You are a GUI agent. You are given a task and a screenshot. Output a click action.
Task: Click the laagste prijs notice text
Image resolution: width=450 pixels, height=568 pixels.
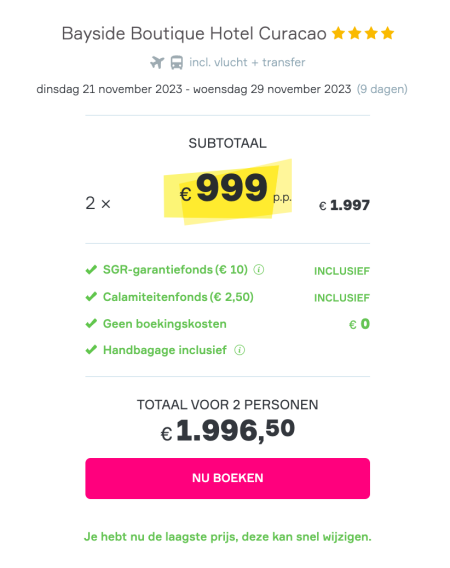pos(228,537)
